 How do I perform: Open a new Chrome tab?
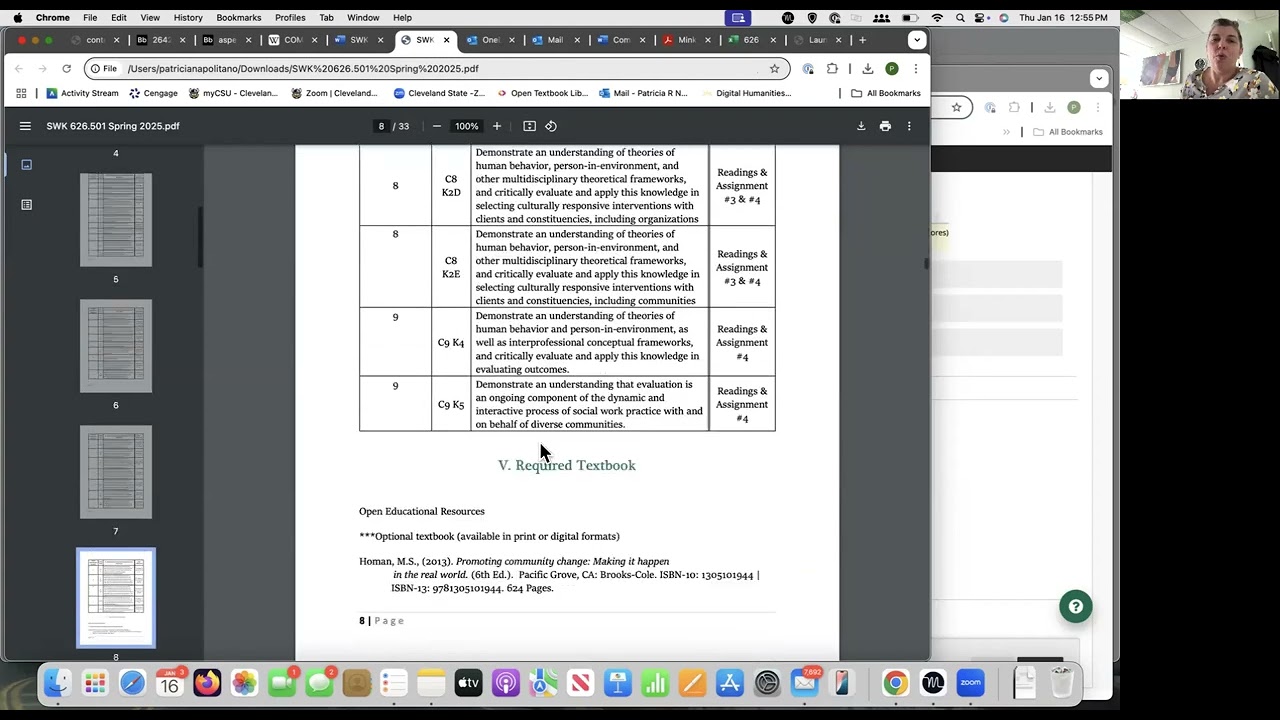pos(862,40)
